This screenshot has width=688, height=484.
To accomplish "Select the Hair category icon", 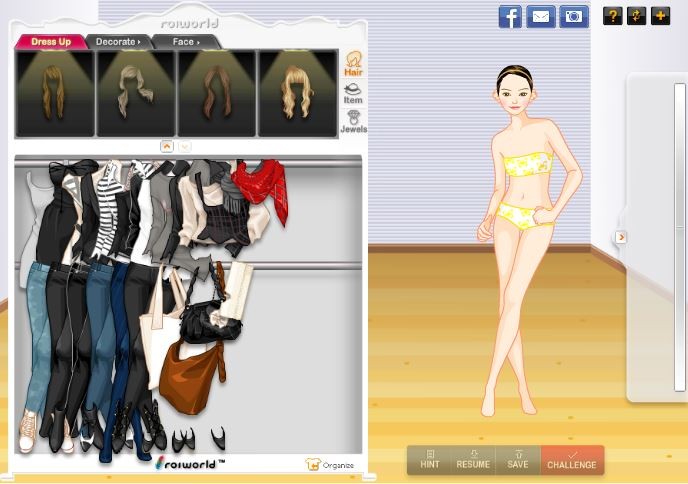I will click(x=353, y=64).
